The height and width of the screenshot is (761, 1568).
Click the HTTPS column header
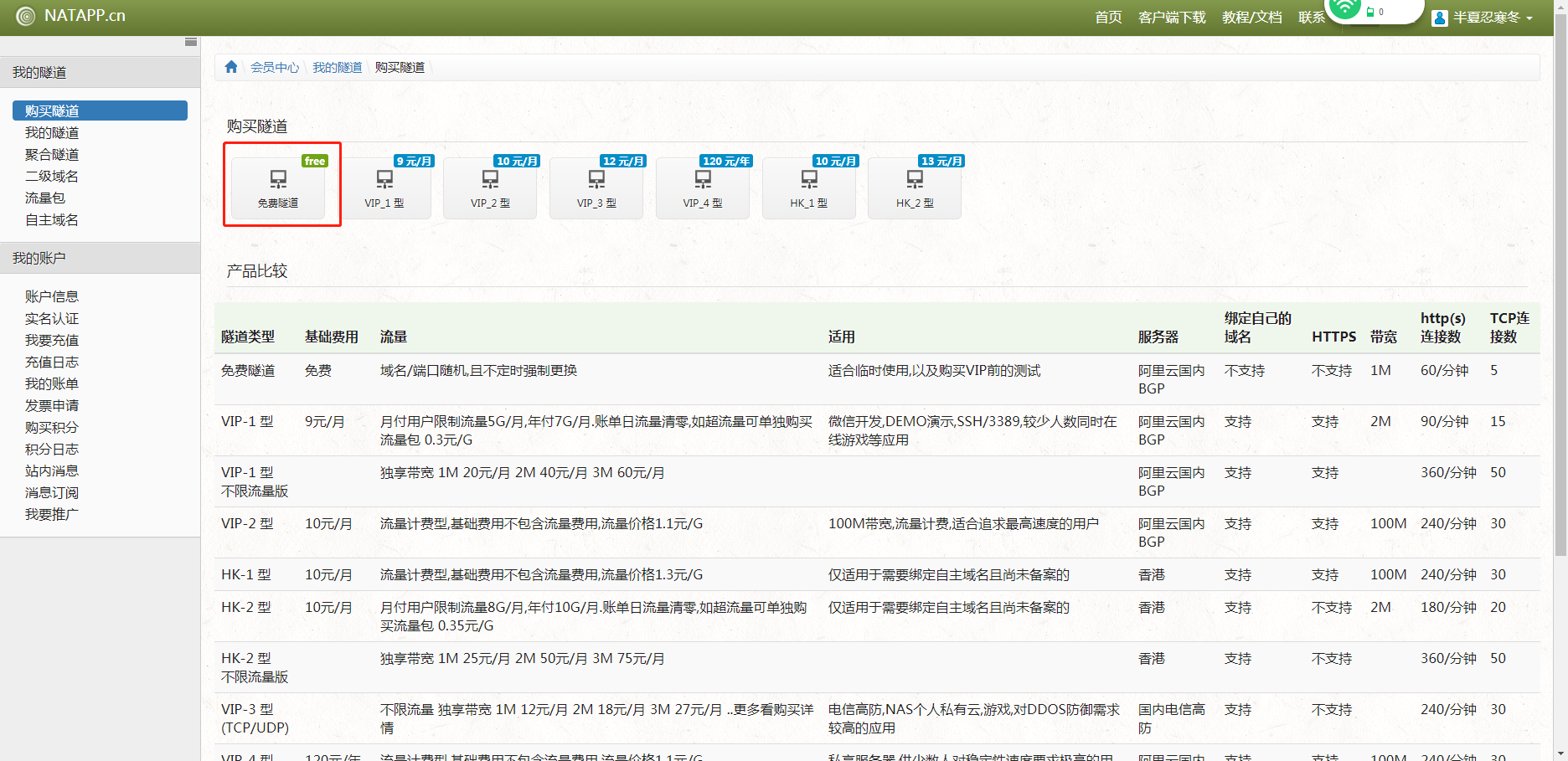pos(1333,337)
